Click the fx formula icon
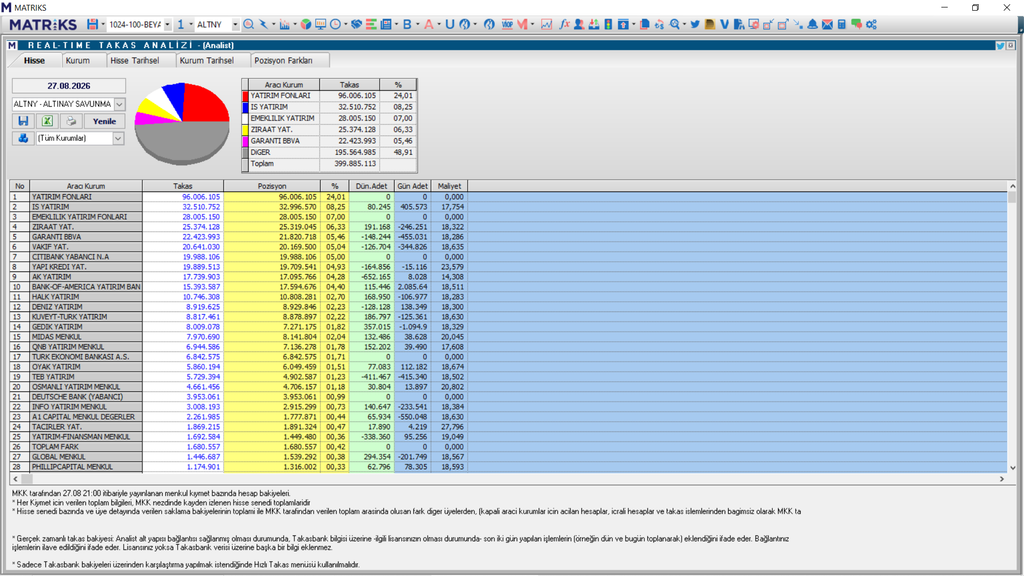 pos(564,24)
